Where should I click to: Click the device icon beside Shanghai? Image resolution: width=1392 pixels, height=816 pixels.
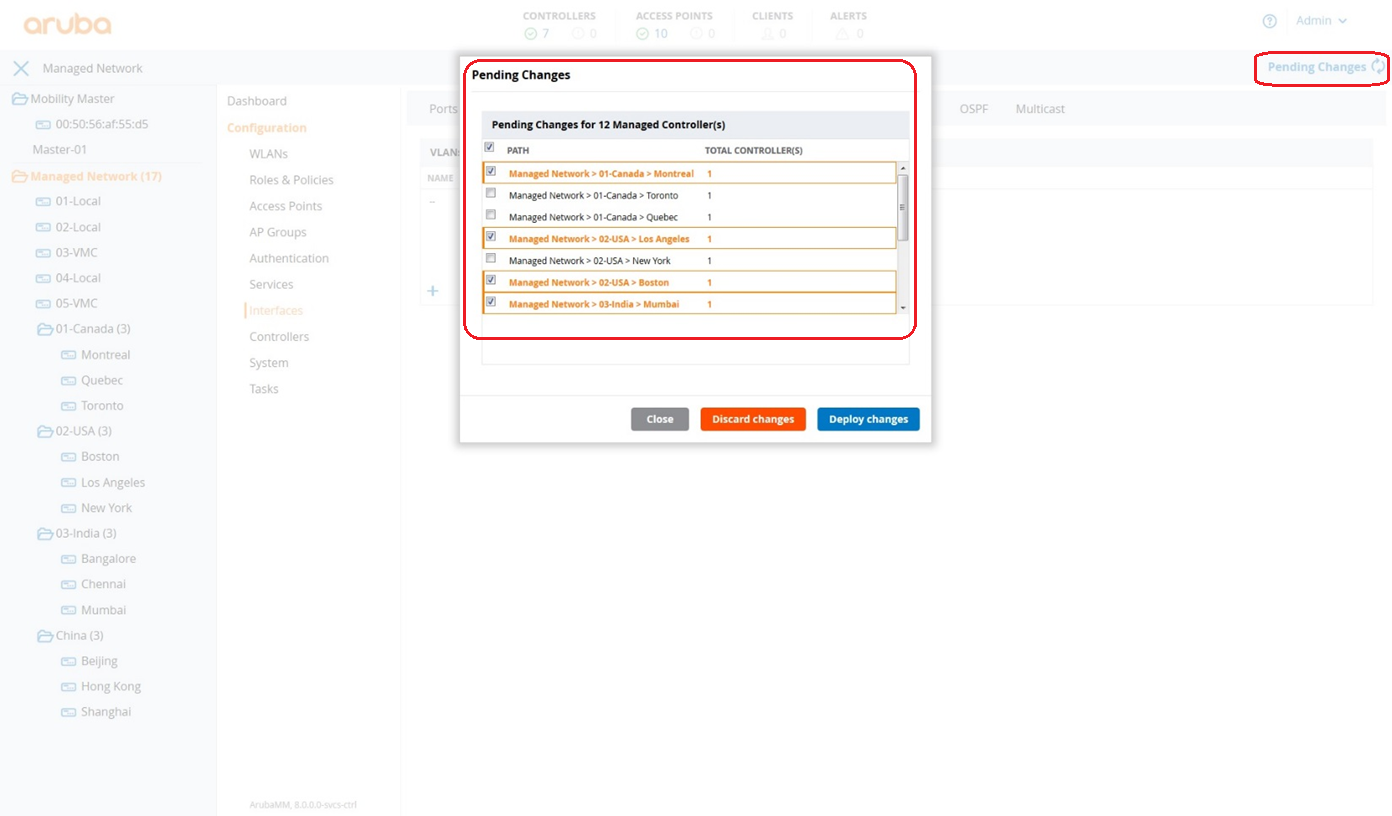click(x=68, y=712)
